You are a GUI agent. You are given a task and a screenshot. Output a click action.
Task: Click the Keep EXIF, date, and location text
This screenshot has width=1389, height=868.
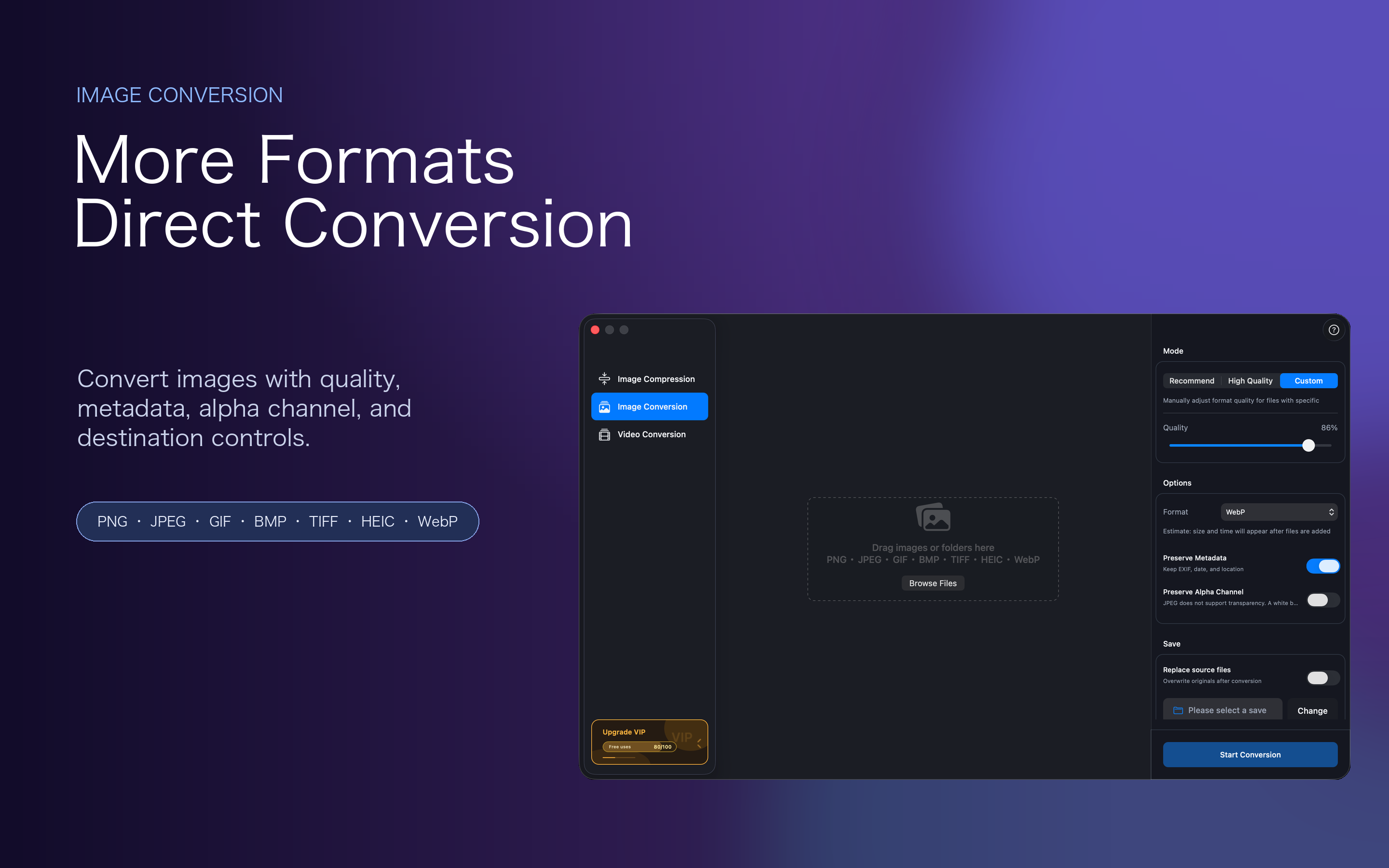1203,570
